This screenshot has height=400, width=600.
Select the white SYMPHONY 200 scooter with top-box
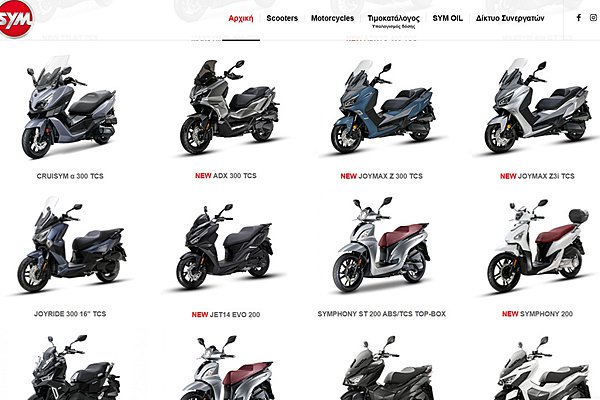coord(538,246)
